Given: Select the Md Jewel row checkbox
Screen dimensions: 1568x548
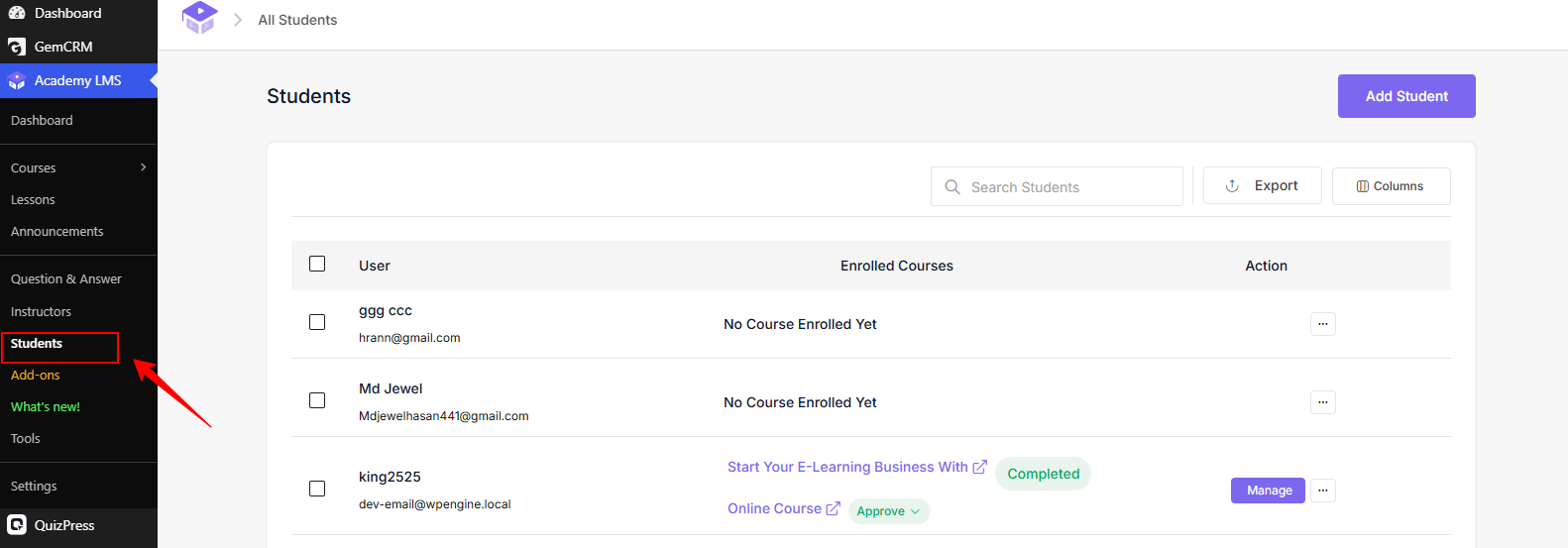Looking at the screenshot, I should (317, 400).
